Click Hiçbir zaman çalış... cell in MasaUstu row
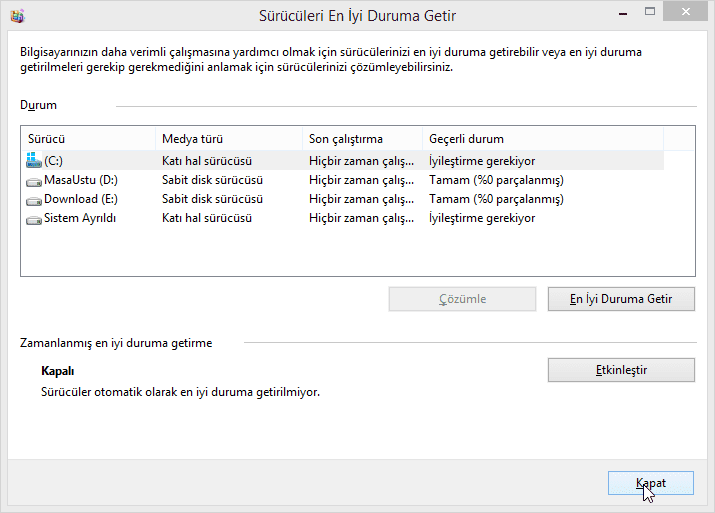Screen dimensions: 715x513 [x=362, y=180]
